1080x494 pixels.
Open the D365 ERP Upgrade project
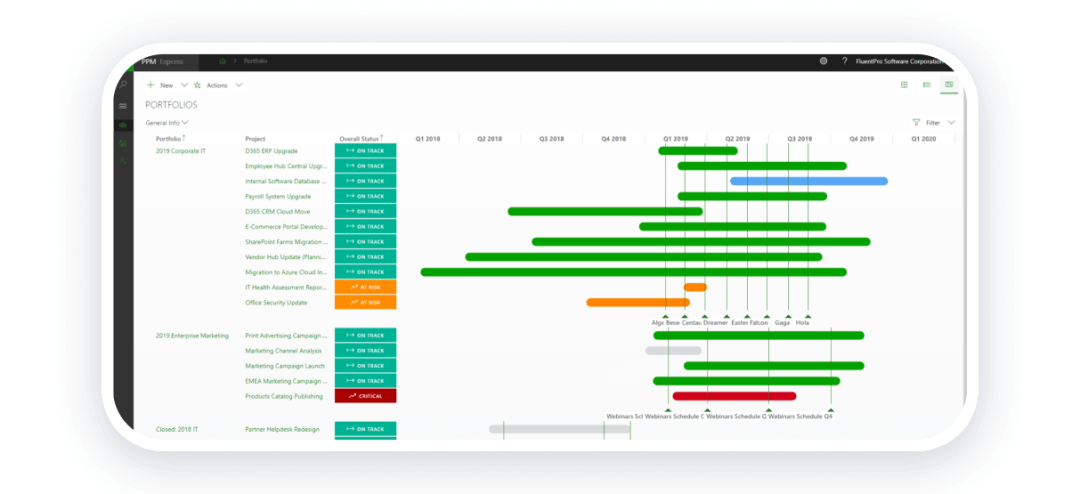[271, 150]
